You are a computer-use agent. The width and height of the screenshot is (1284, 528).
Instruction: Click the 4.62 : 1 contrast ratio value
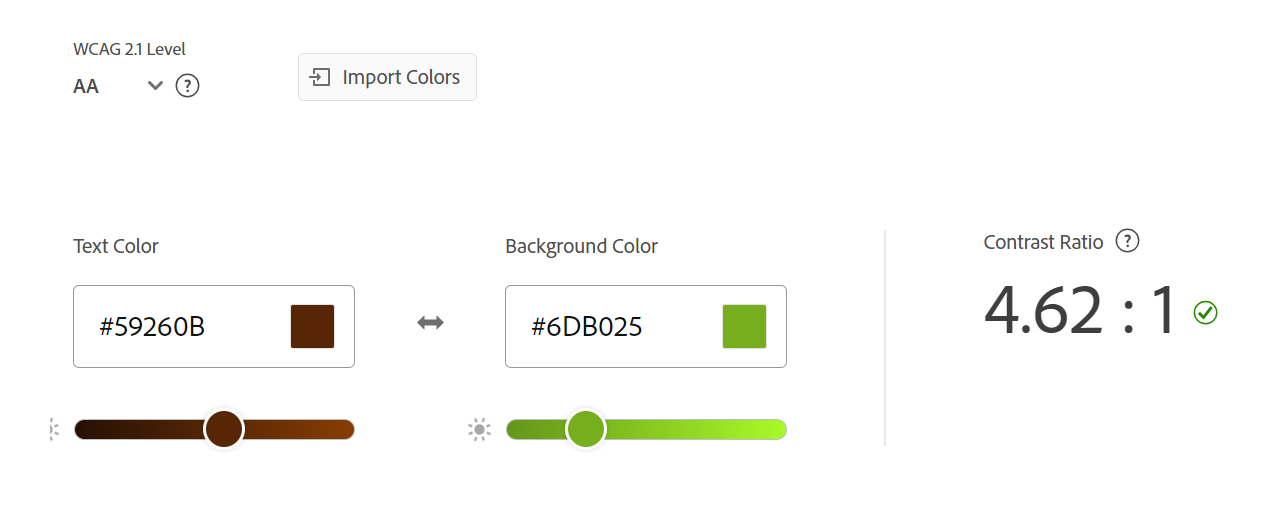click(1080, 310)
